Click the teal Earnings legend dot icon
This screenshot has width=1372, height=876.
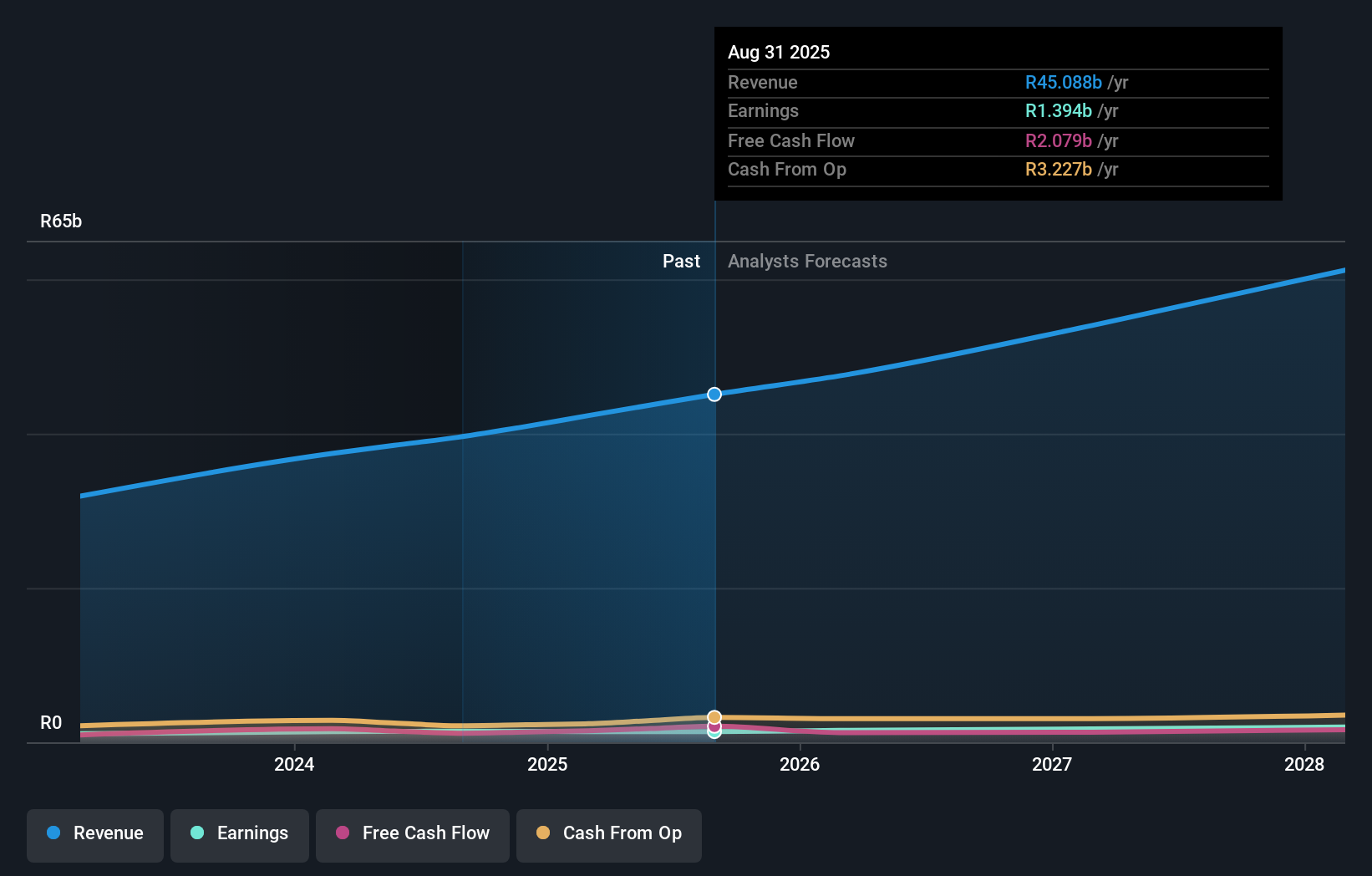tap(196, 833)
